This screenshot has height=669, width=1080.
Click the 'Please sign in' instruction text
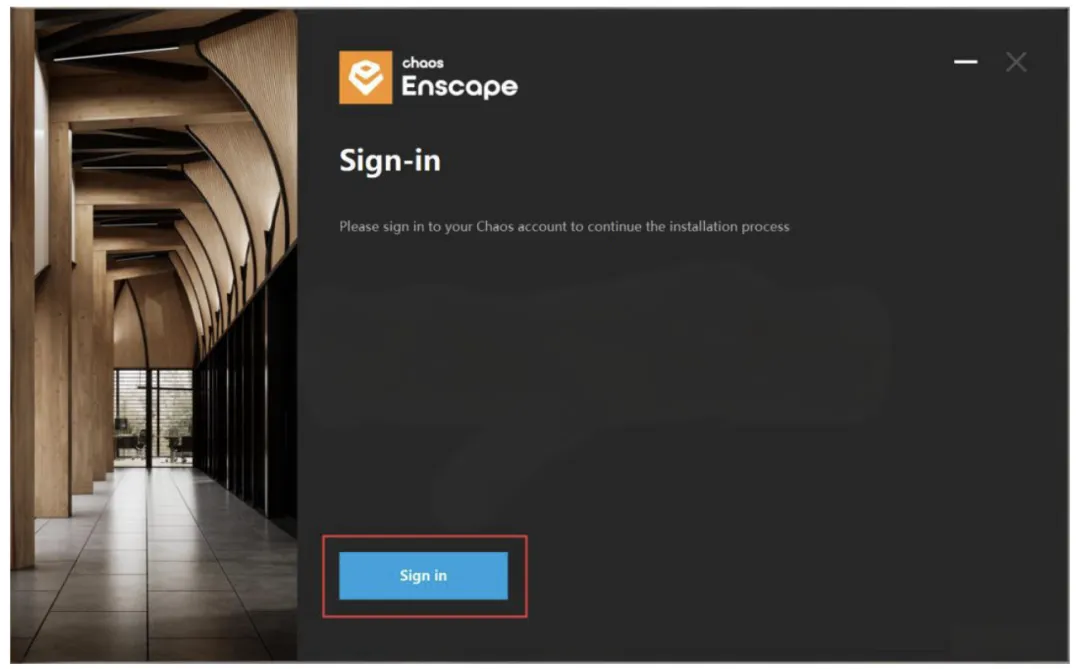(564, 226)
